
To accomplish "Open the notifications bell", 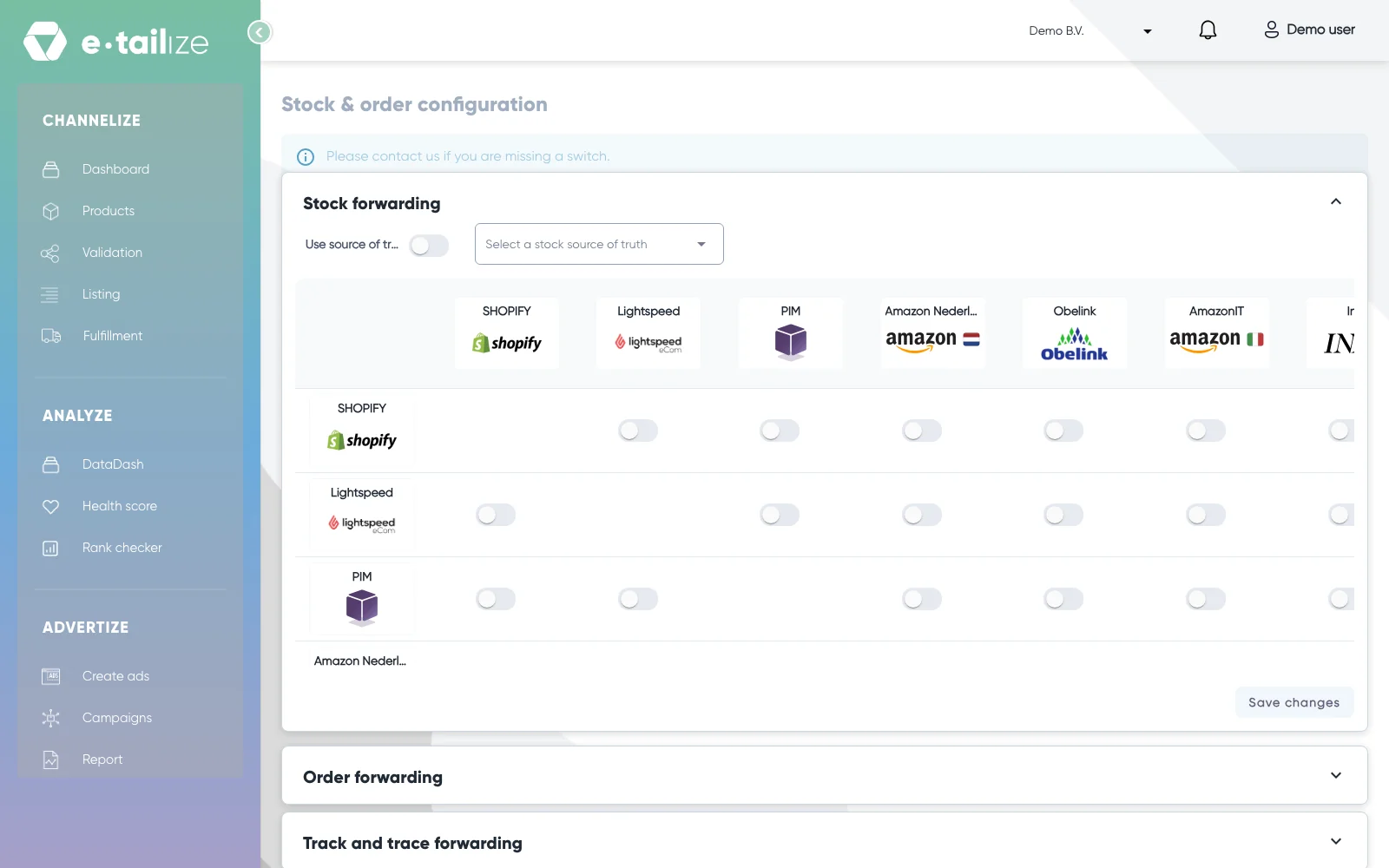I will [x=1208, y=30].
